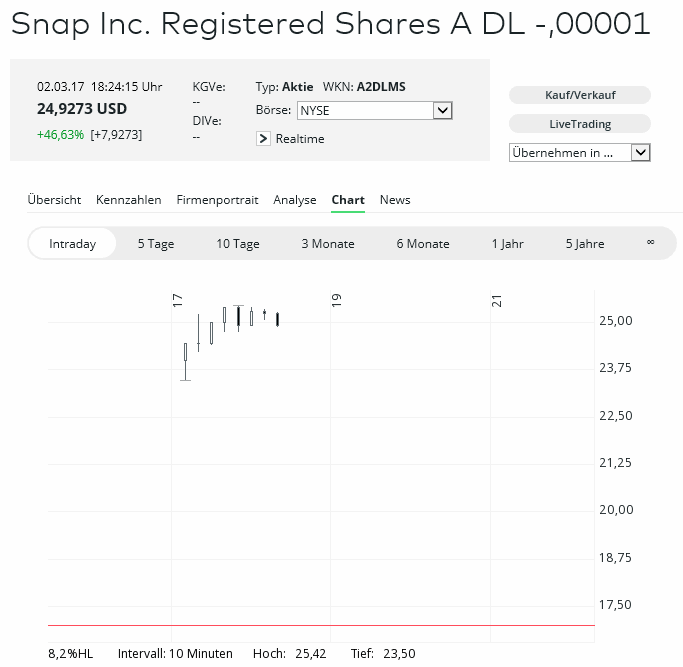Switch to the Übersicht tab
The height and width of the screenshot is (667, 683).
click(x=54, y=200)
